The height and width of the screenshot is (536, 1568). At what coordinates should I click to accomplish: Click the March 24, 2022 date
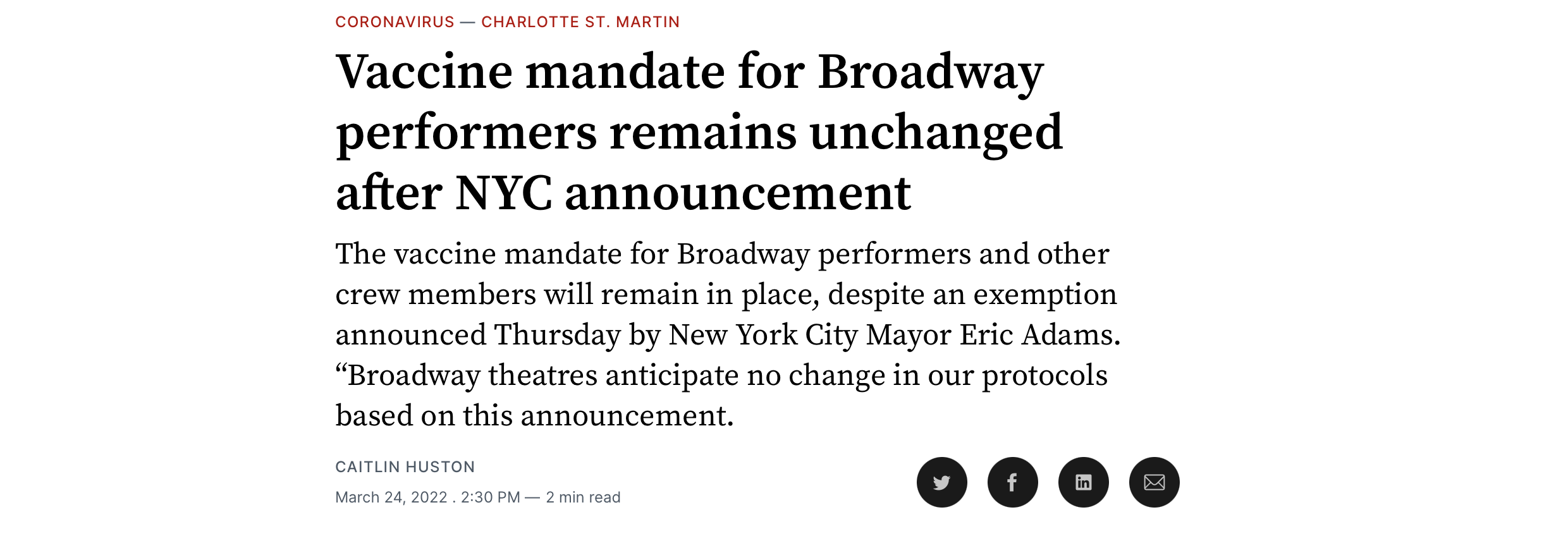point(391,497)
